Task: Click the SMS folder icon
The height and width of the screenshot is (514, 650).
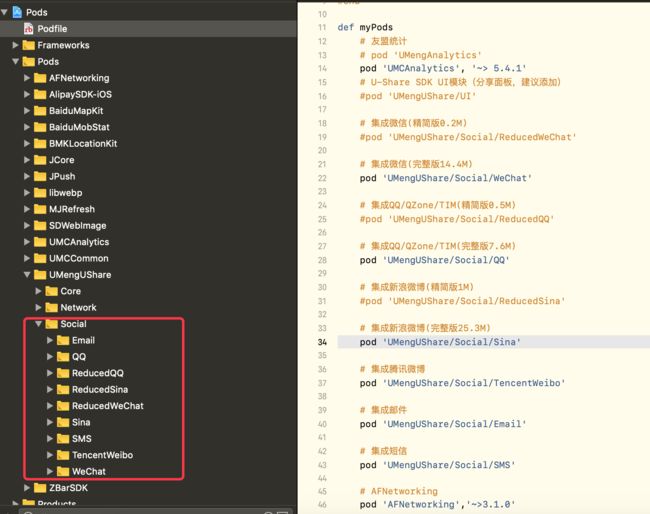Action: (63, 439)
